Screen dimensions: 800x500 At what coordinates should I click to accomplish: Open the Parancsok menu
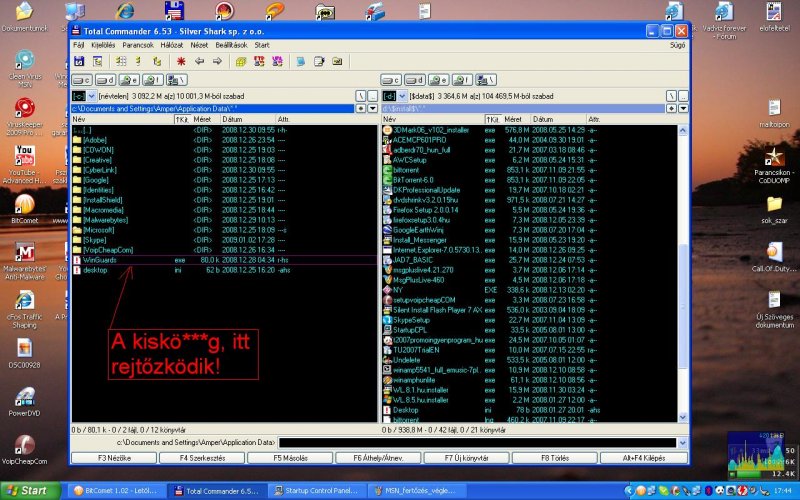coord(138,45)
